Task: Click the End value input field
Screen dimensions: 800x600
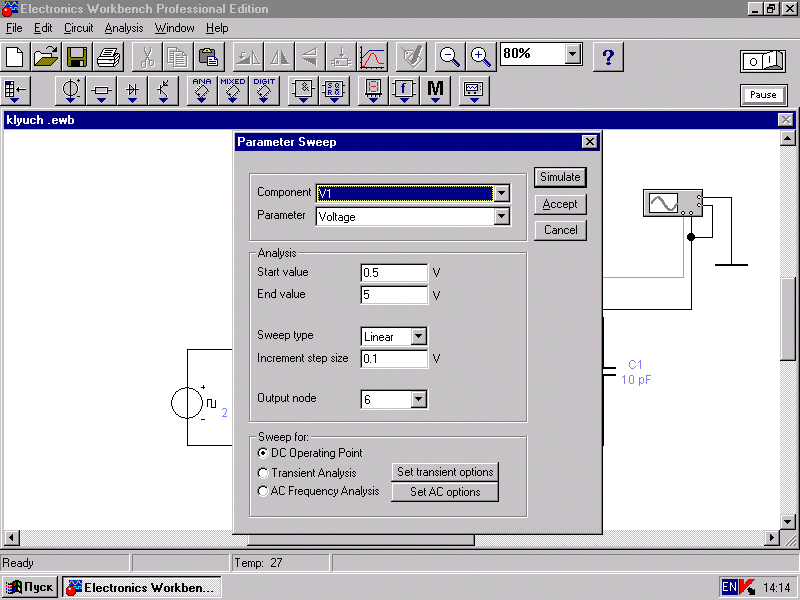Action: 394,295
